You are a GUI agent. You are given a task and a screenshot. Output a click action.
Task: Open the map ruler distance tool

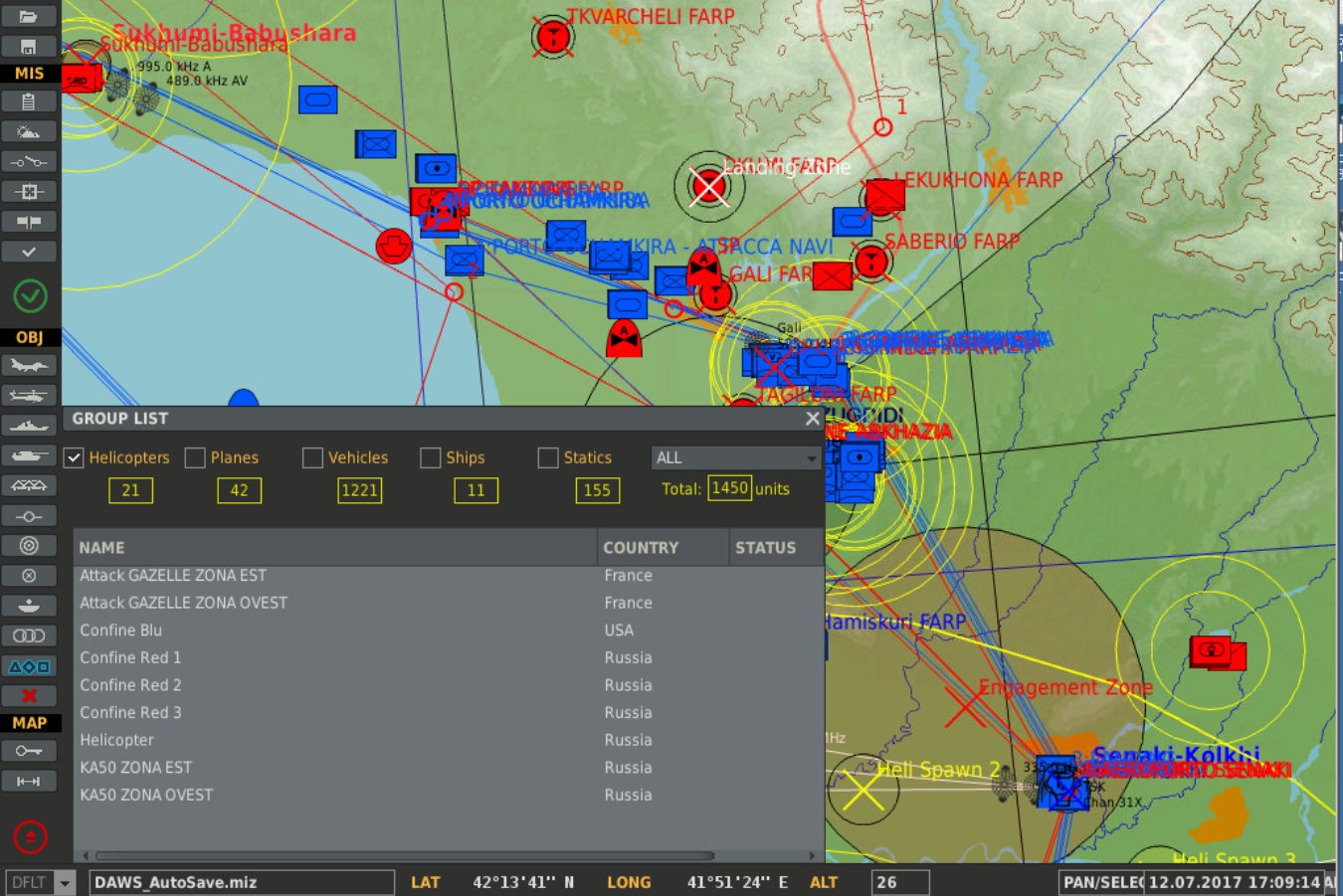point(29,782)
